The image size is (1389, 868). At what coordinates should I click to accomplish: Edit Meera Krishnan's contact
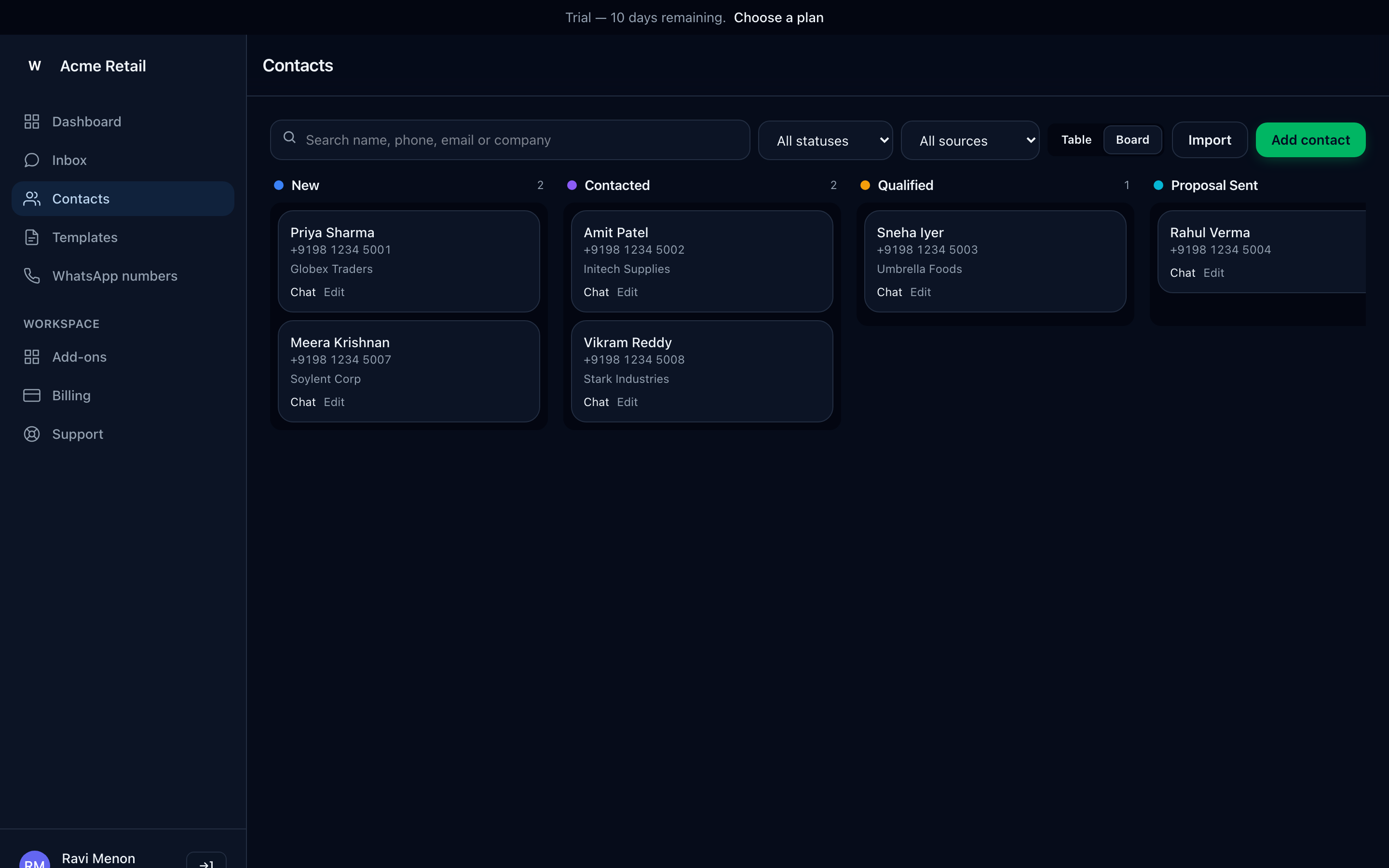333,403
